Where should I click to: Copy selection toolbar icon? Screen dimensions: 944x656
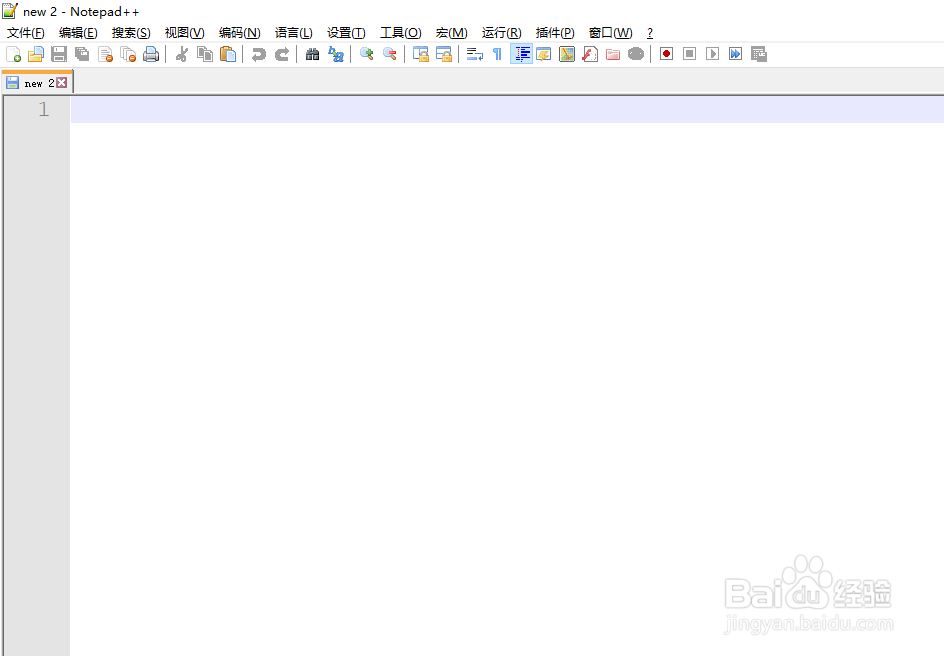click(x=205, y=54)
